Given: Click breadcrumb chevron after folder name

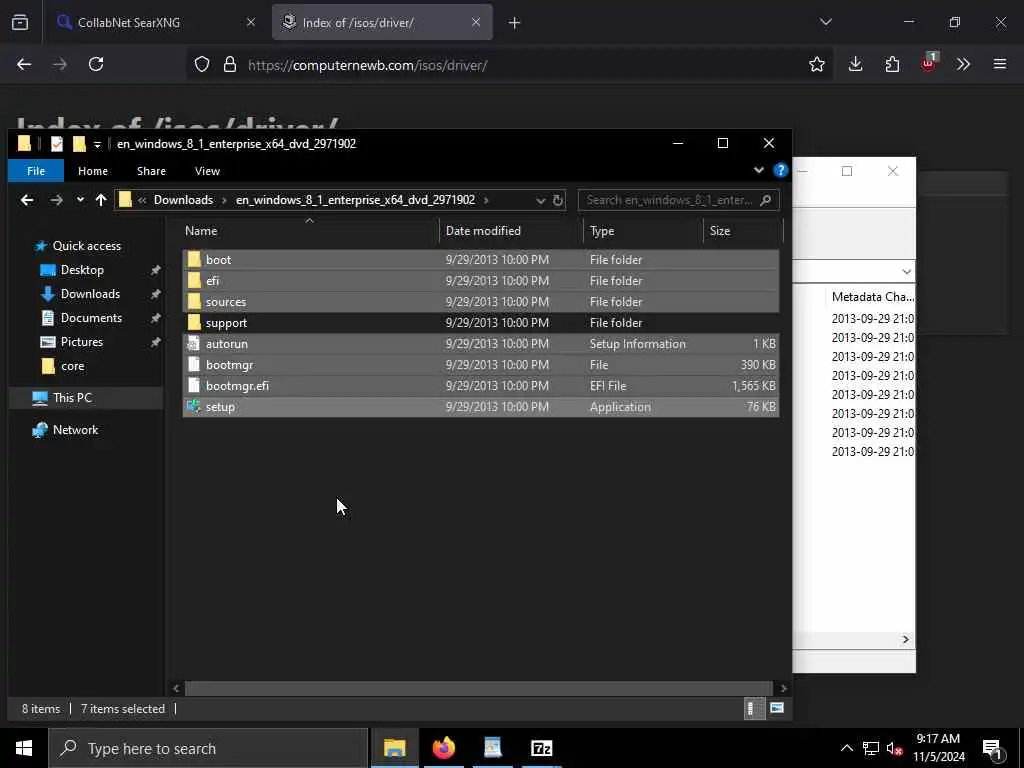Looking at the screenshot, I should click(x=486, y=200).
